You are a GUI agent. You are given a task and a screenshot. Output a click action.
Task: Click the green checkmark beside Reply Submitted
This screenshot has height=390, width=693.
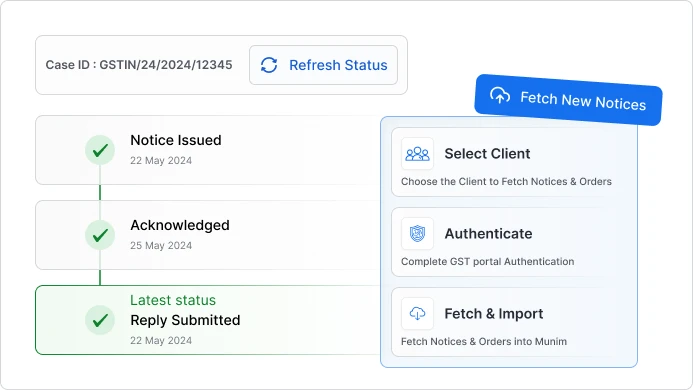(x=100, y=320)
